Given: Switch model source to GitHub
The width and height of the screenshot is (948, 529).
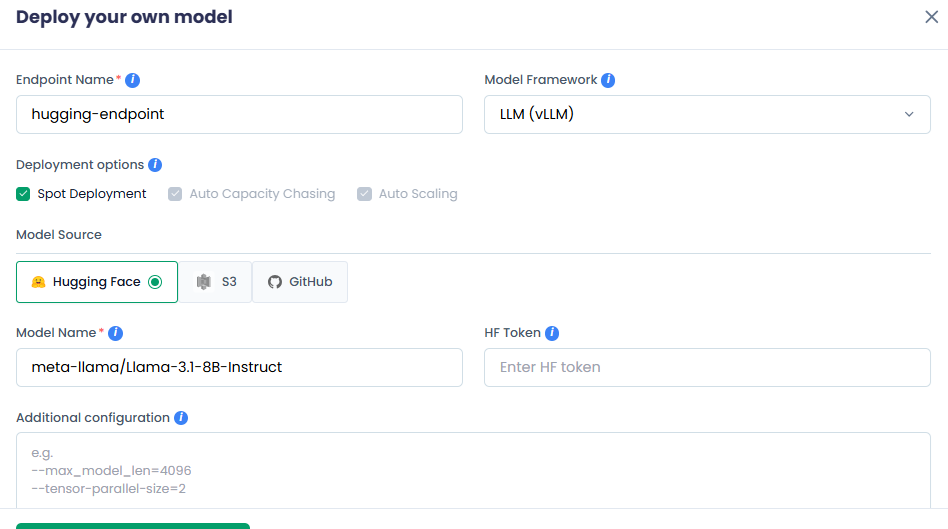Looking at the screenshot, I should pos(300,282).
